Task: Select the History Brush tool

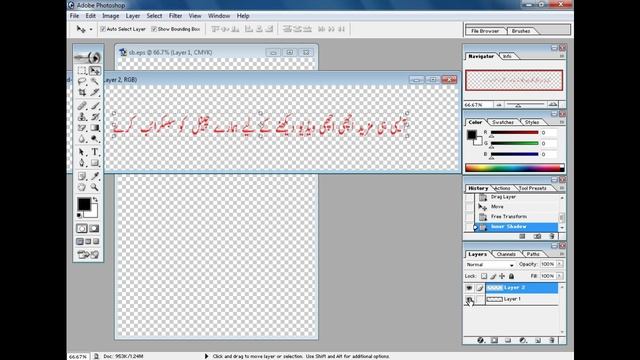Action: [x=95, y=117]
